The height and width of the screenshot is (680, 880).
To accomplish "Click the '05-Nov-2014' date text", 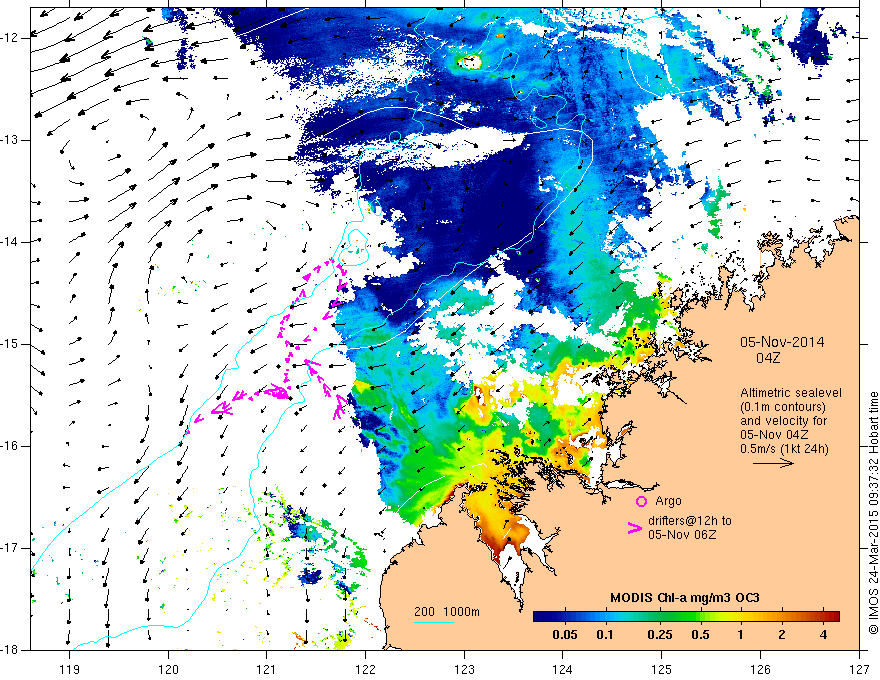I will [782, 342].
